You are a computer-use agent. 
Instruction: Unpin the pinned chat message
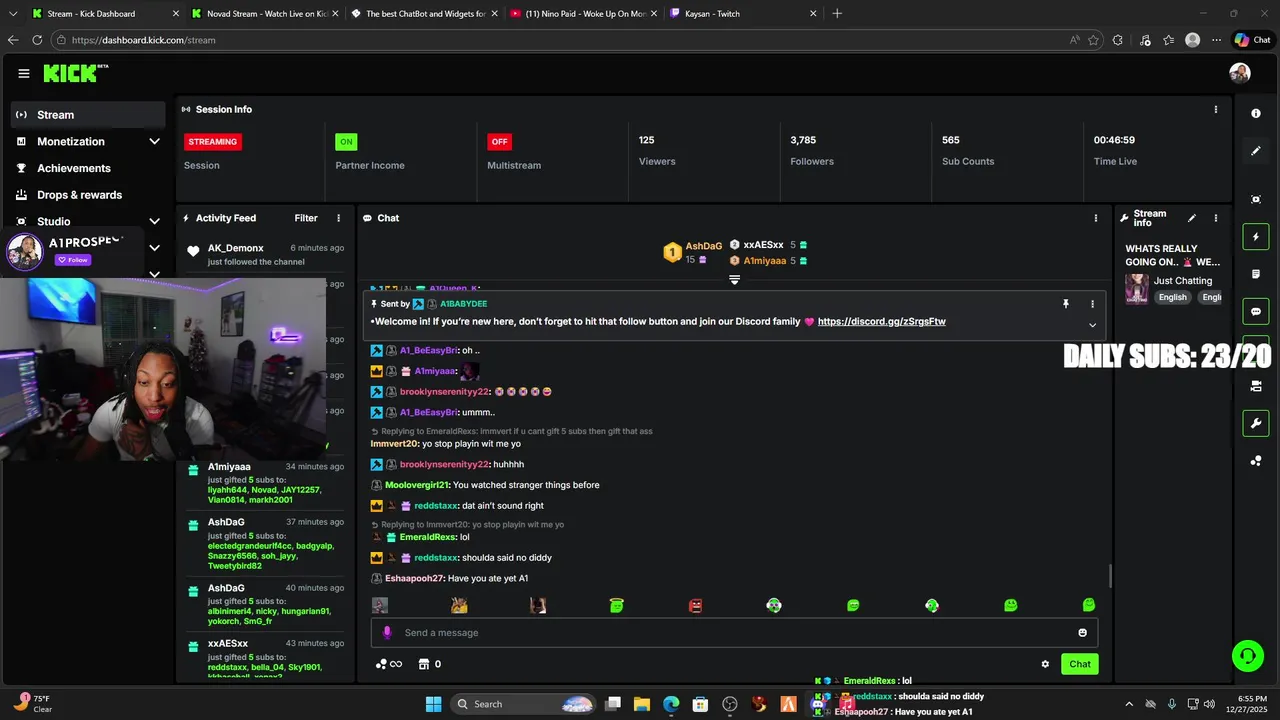(x=1066, y=304)
